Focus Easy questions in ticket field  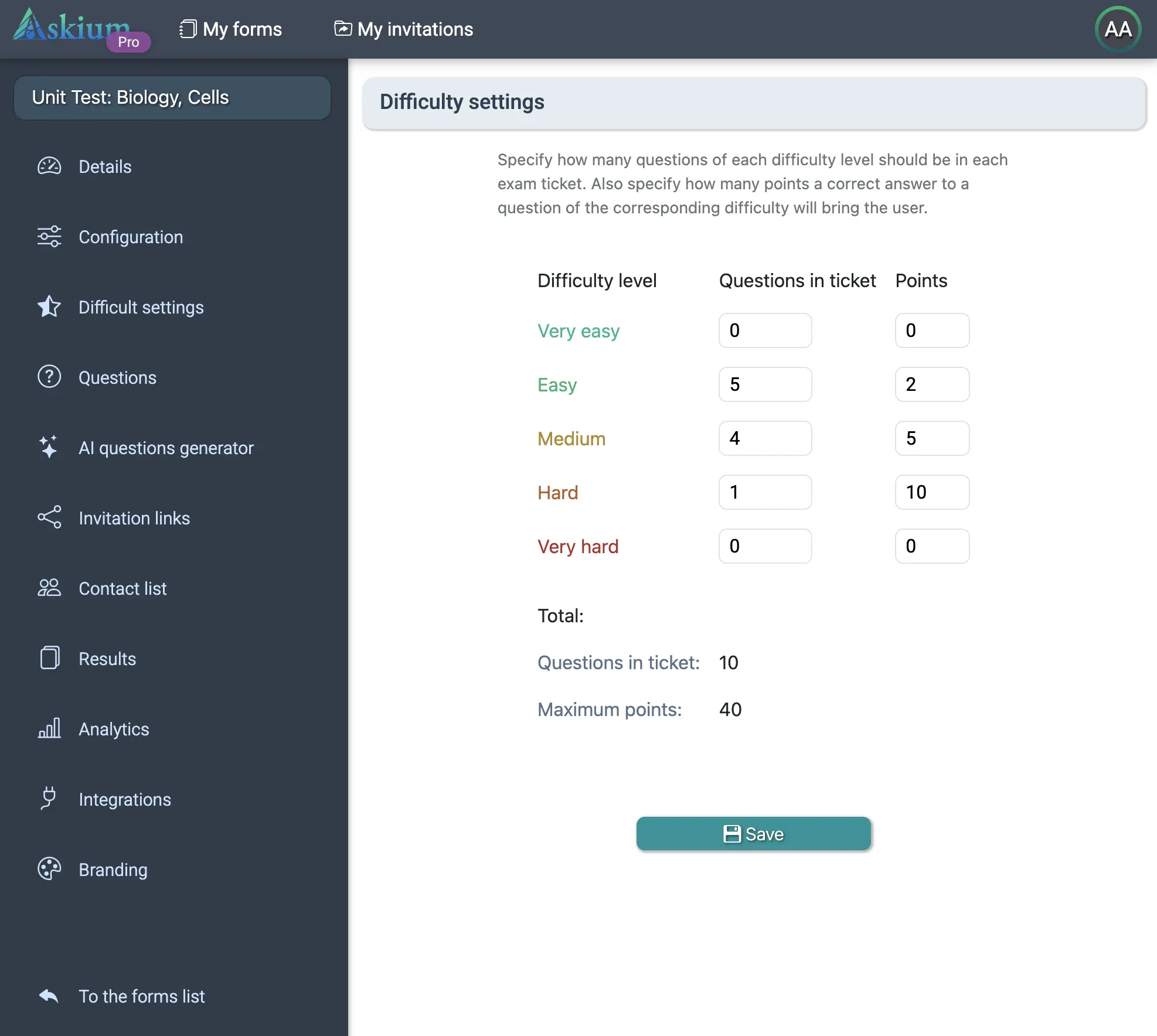[x=765, y=384]
